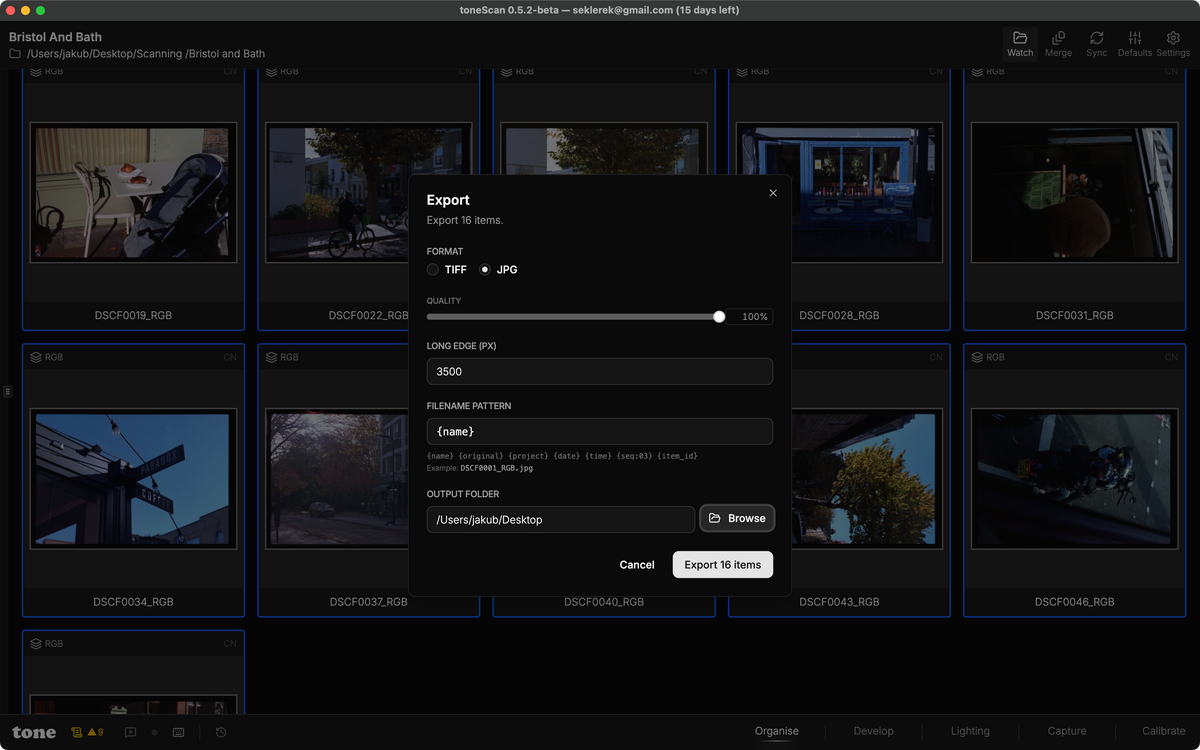
Task: Select the DSCF0037_RGB thumbnail
Action: [x=336, y=479]
